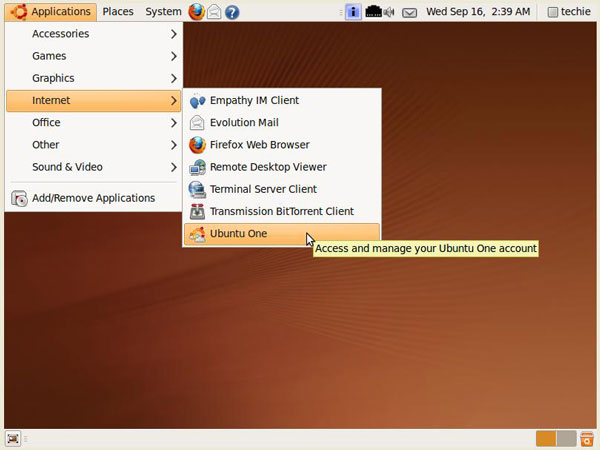Launch Firefox Web Browser from submenu
This screenshot has width=600, height=450.
coord(282,145)
